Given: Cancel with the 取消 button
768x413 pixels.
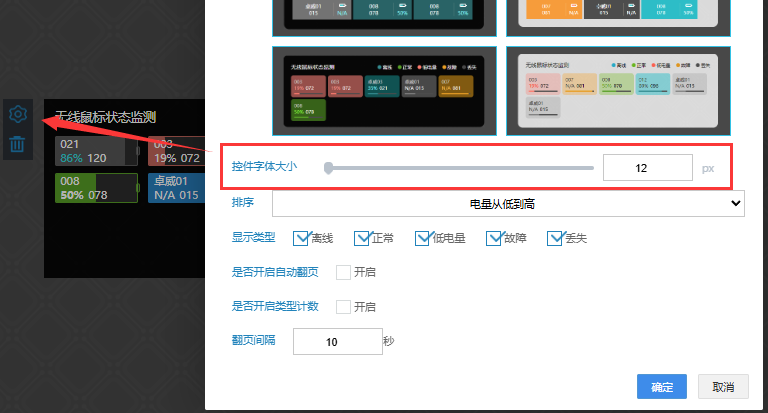Looking at the screenshot, I should coord(723,387).
